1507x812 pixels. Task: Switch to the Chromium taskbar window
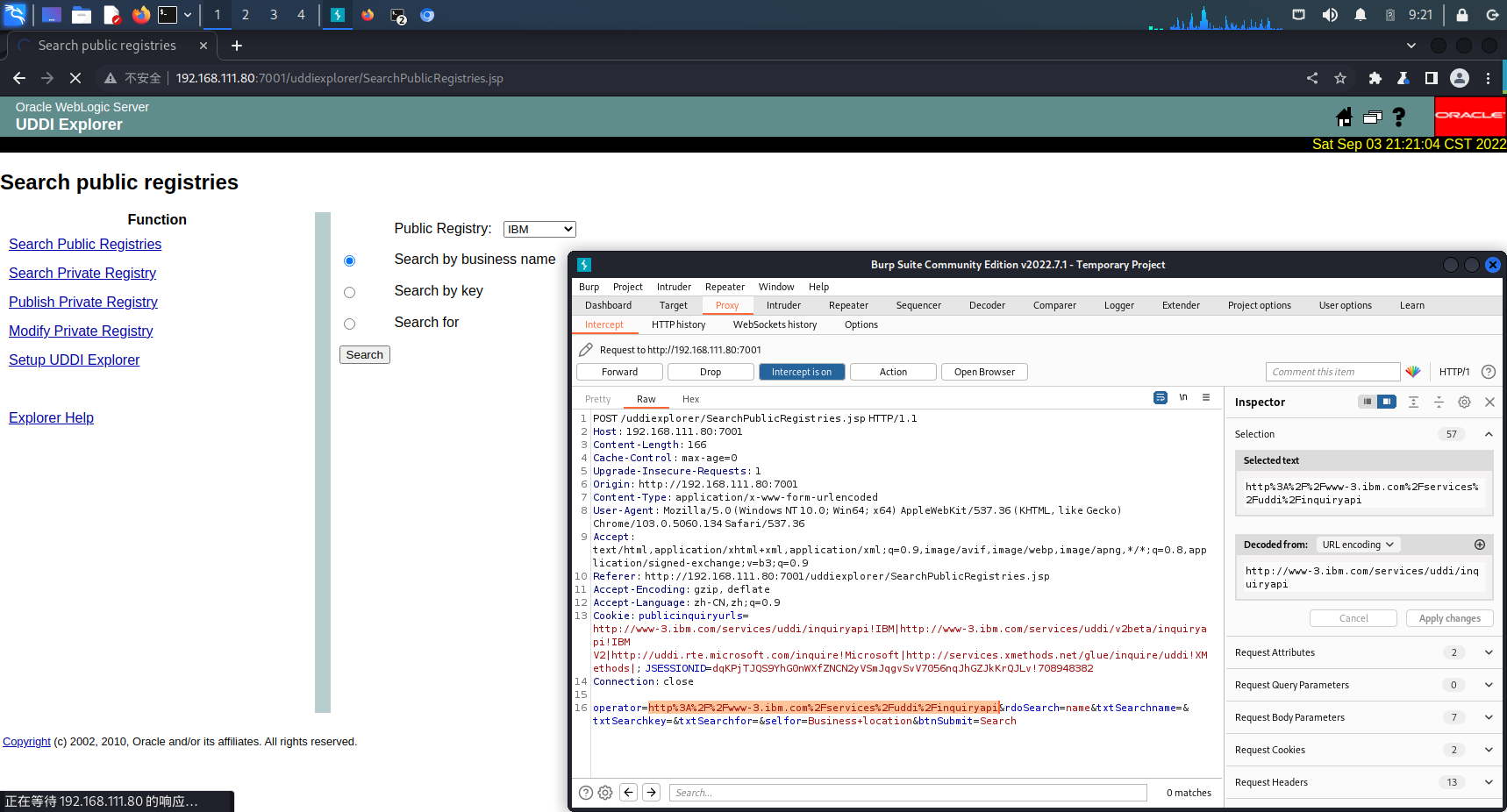tap(427, 15)
